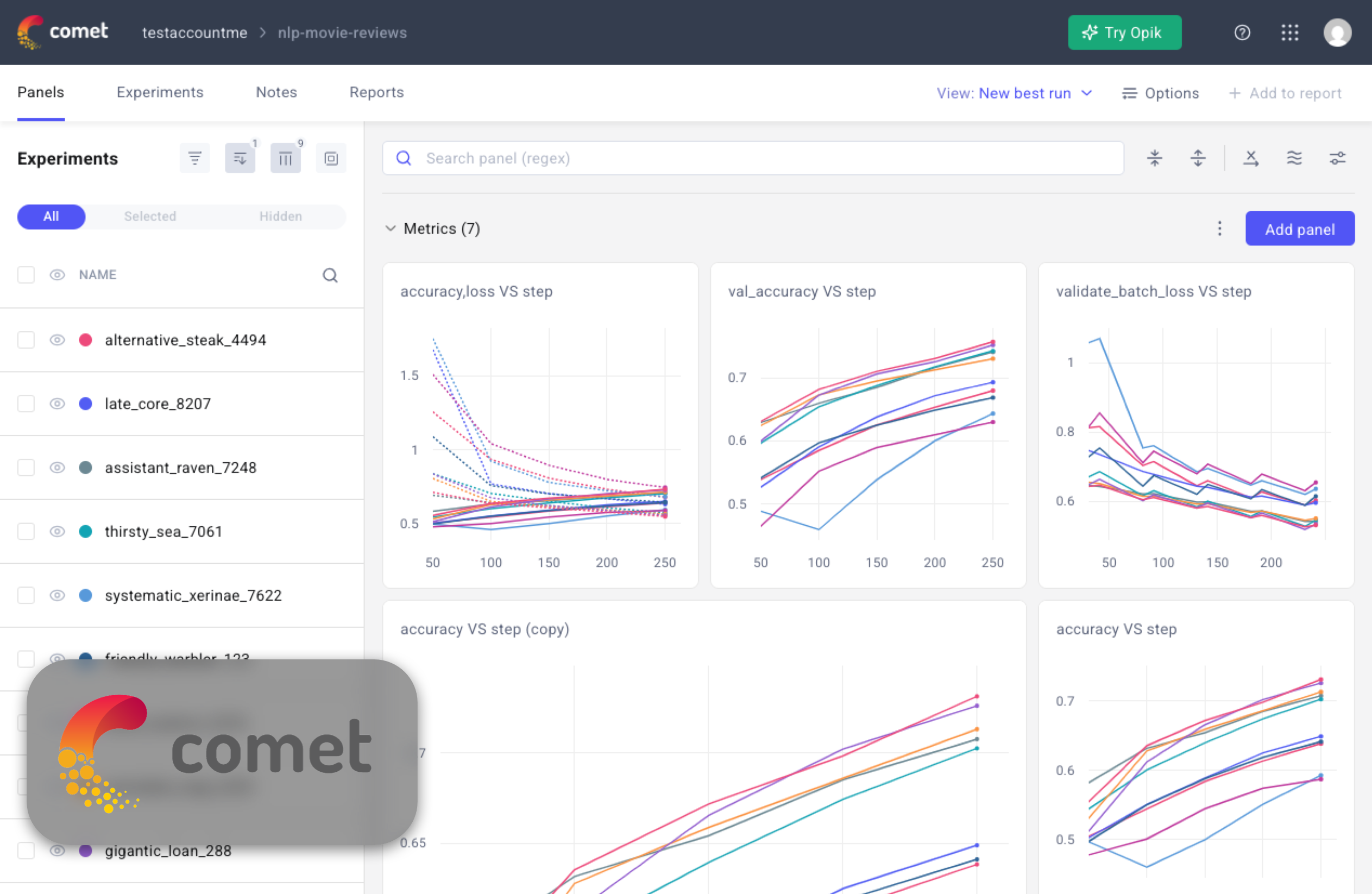The image size is (1372, 894).
Task: Open the experiments filter icon
Action: (x=195, y=159)
